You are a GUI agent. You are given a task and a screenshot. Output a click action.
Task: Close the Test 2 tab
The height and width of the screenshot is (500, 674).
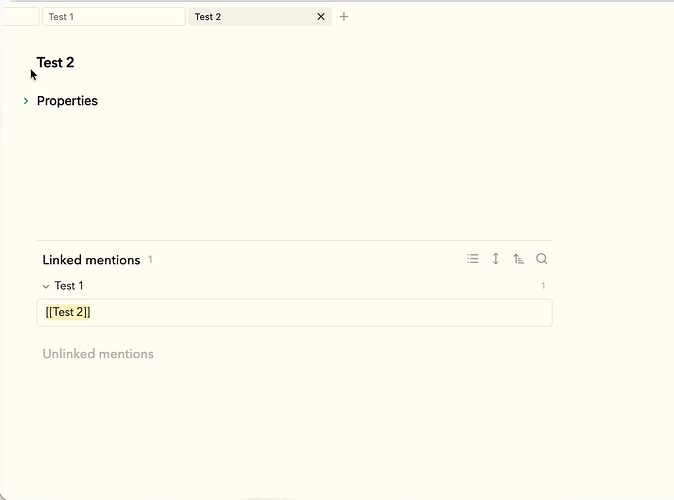tap(321, 17)
